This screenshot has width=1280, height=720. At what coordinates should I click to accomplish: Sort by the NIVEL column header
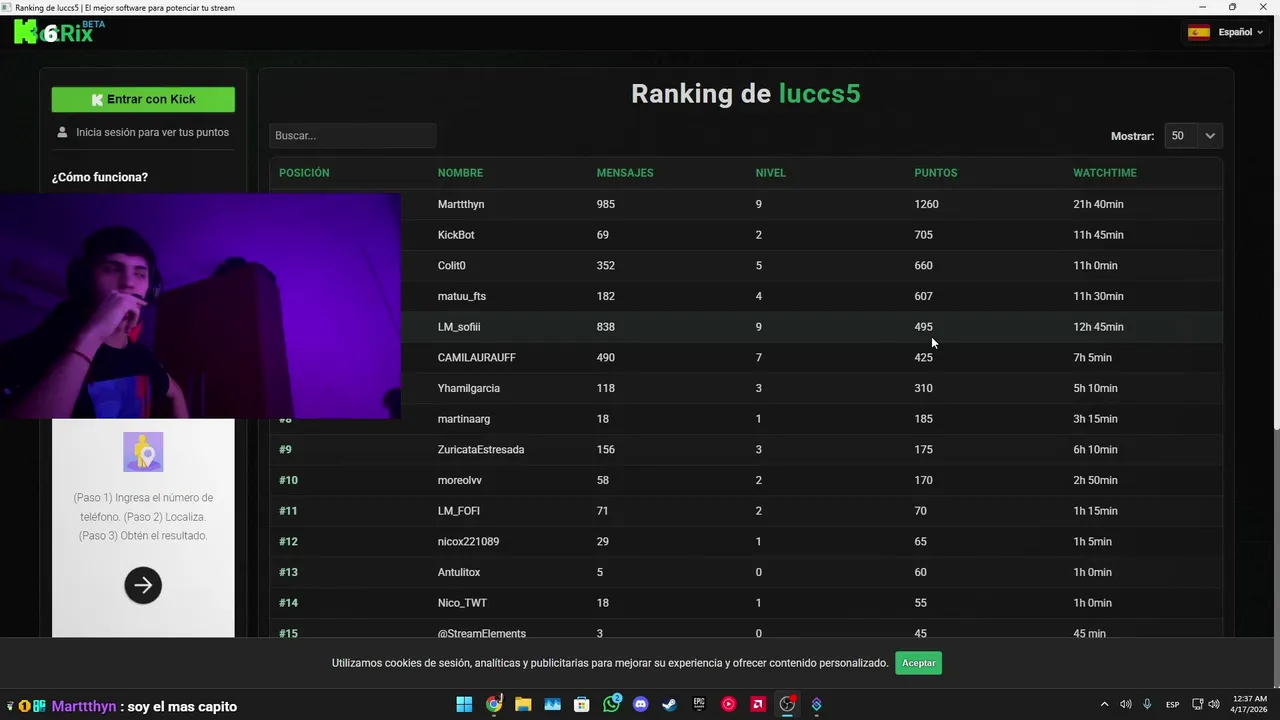pyautogui.click(x=770, y=173)
